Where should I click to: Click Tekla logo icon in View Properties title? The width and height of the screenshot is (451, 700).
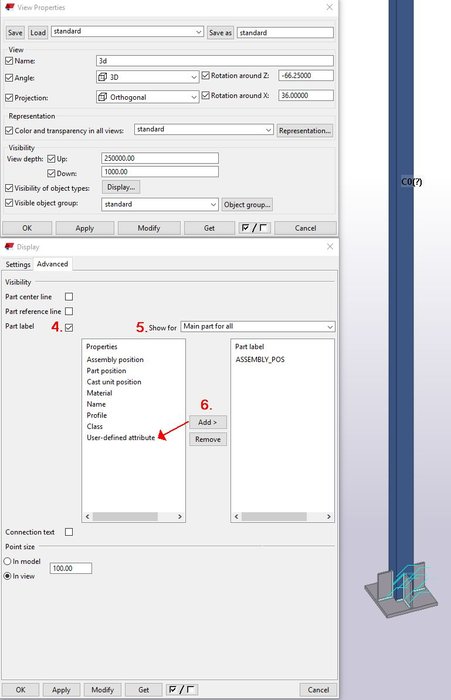coord(9,8)
